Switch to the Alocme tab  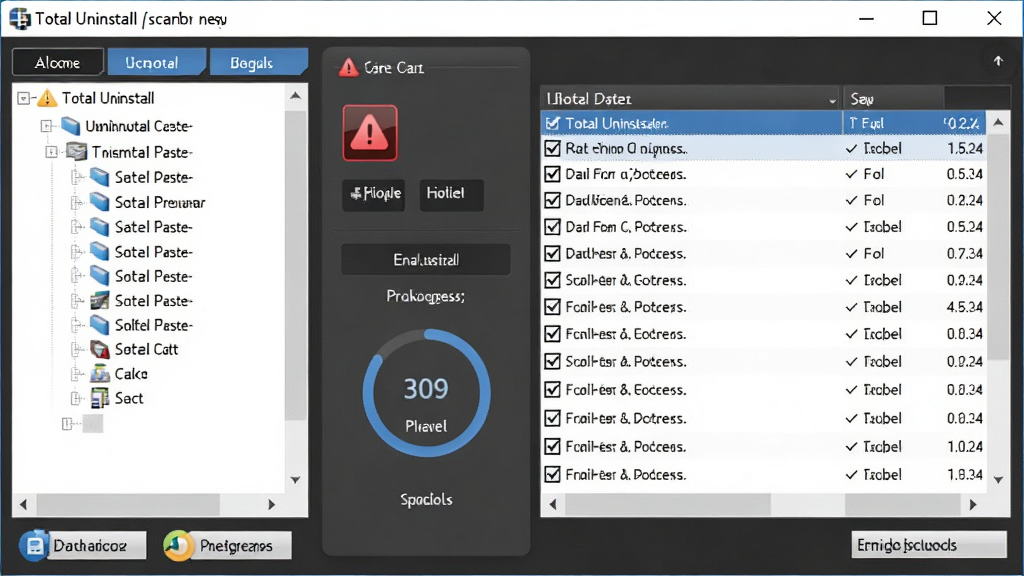(x=57, y=63)
